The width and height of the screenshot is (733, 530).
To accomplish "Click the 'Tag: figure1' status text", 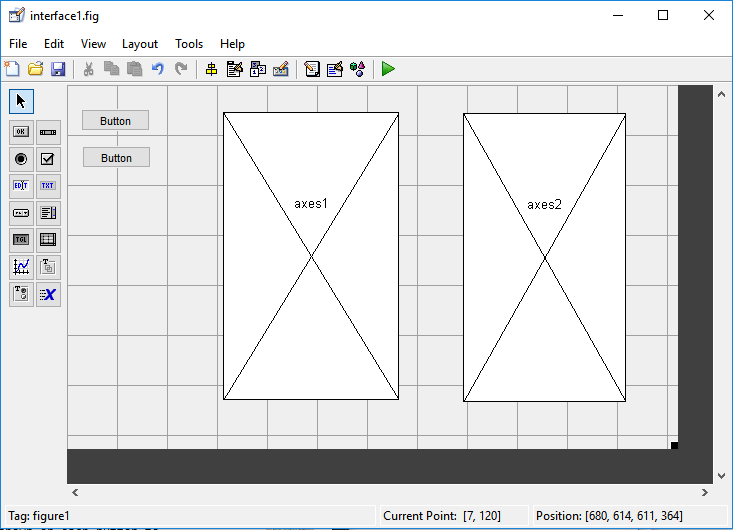I will (x=39, y=516).
